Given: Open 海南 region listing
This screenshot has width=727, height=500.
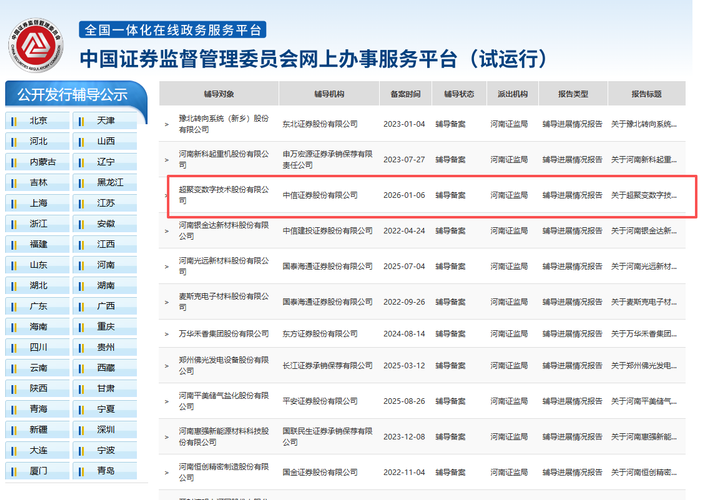Looking at the screenshot, I should tap(38, 327).
